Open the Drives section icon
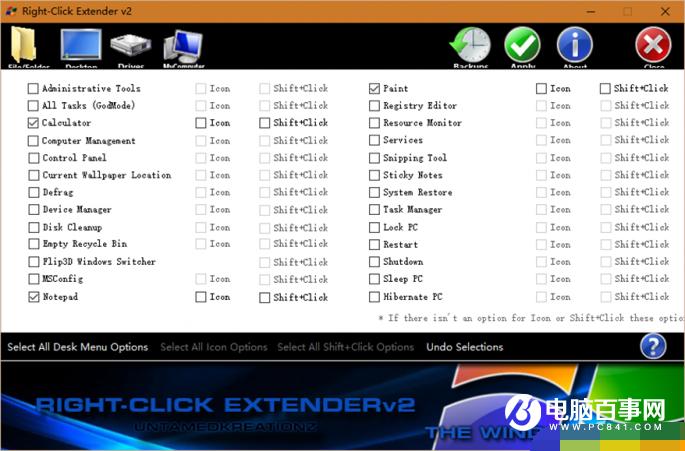The image size is (685, 451). pos(131,45)
